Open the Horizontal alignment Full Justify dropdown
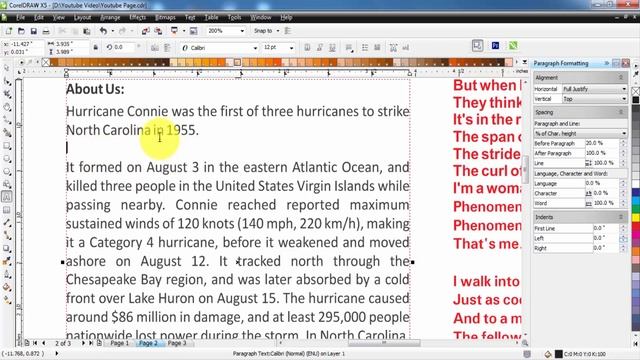 pyautogui.click(x=595, y=89)
